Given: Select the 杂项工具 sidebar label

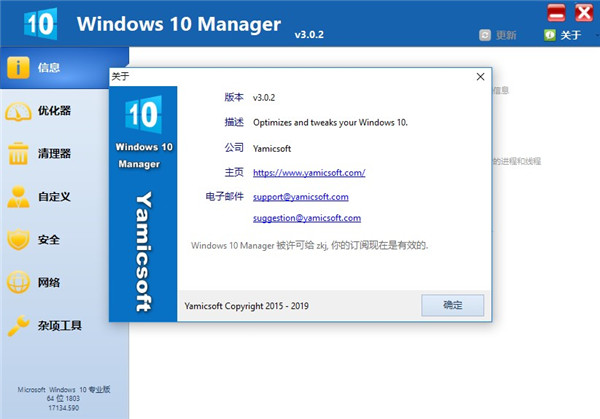Looking at the screenshot, I should (60, 326).
